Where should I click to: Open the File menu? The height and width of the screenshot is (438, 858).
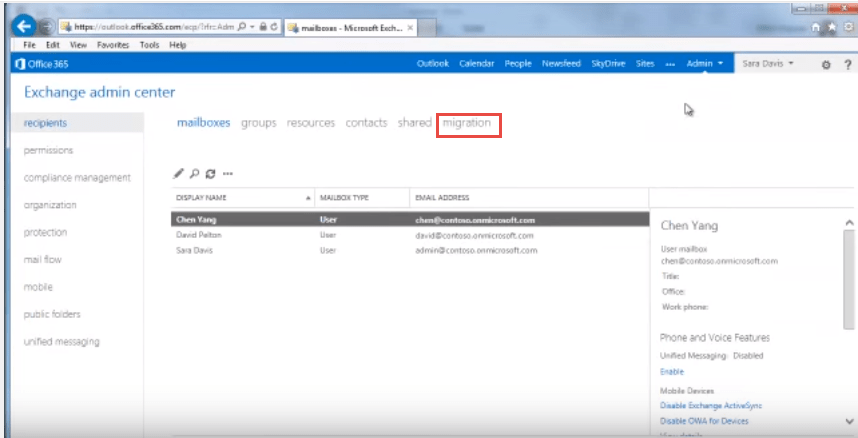(x=29, y=45)
